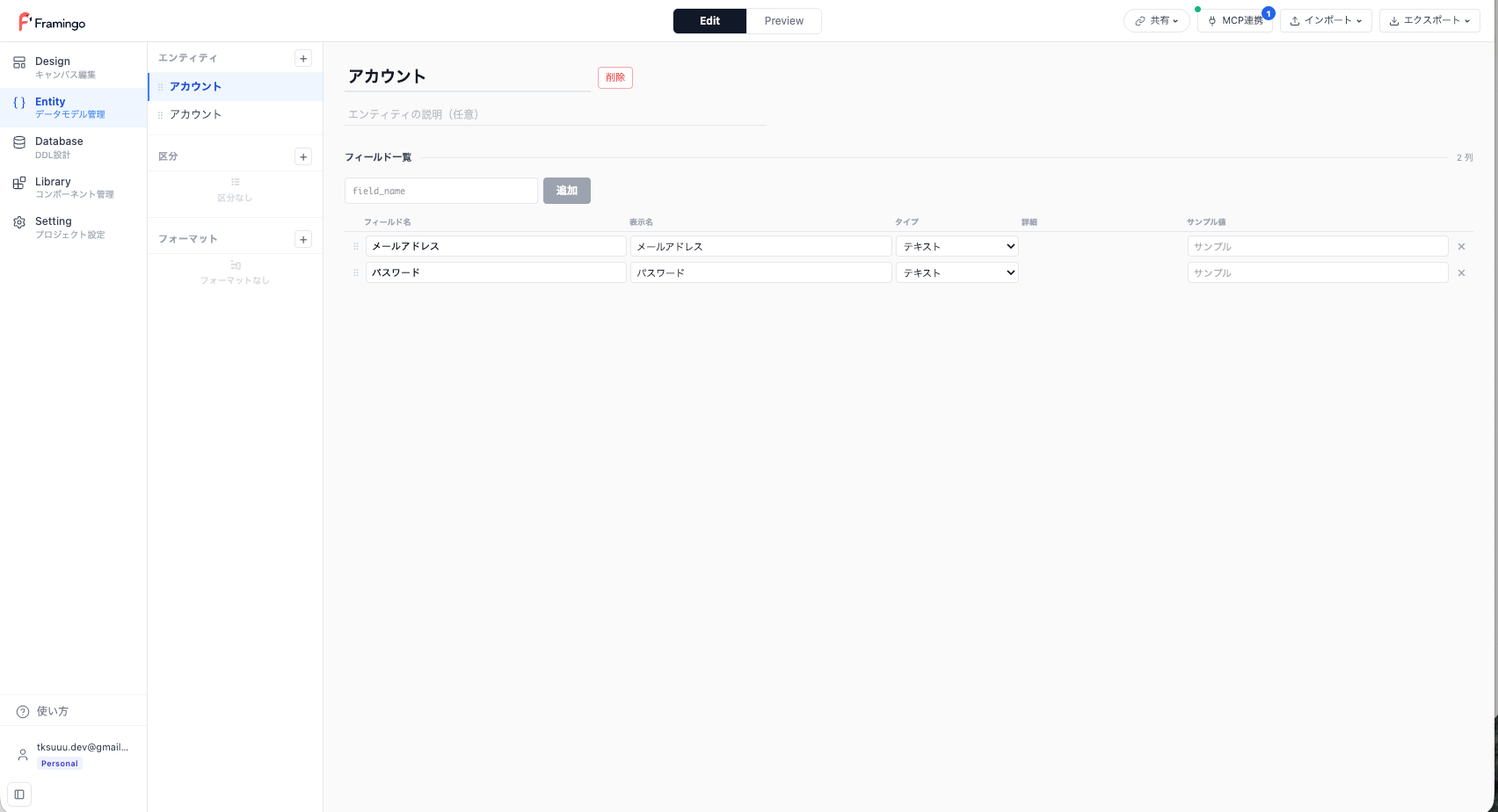Click the メールアドレス display name input
The width and height of the screenshot is (1498, 812).
pyautogui.click(x=761, y=246)
